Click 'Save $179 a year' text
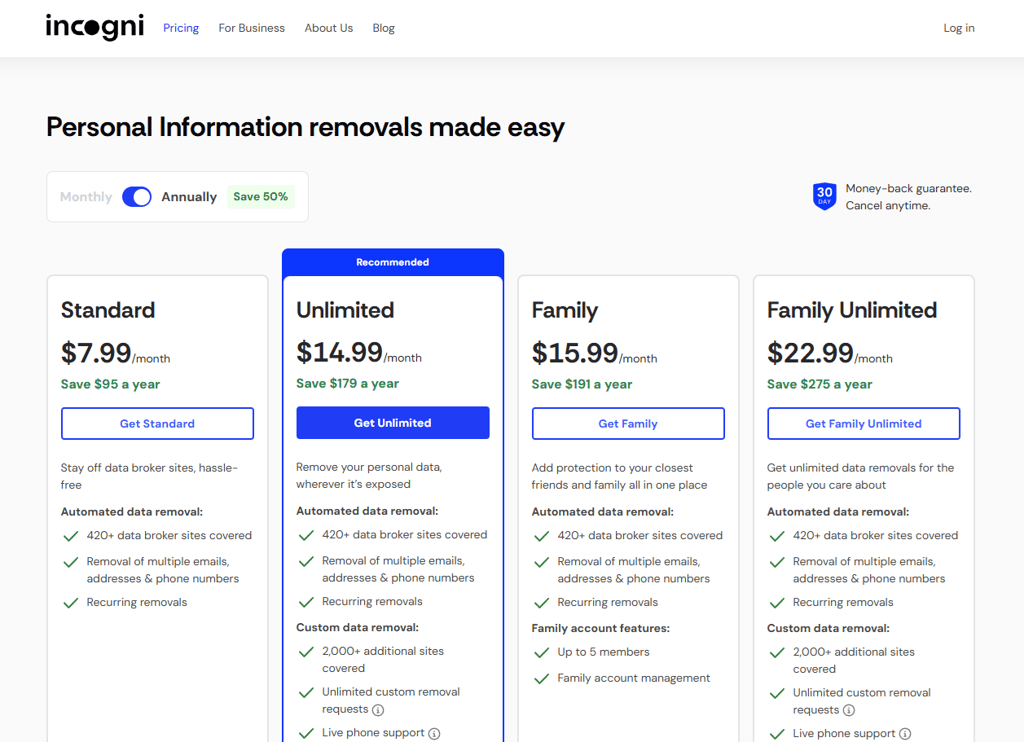 coord(347,383)
